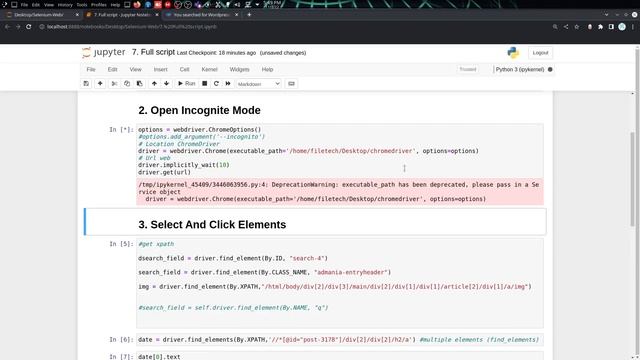Viewport: 640px width, 360px height.
Task: Open the History menu in the top panel
Action: (65, 5)
